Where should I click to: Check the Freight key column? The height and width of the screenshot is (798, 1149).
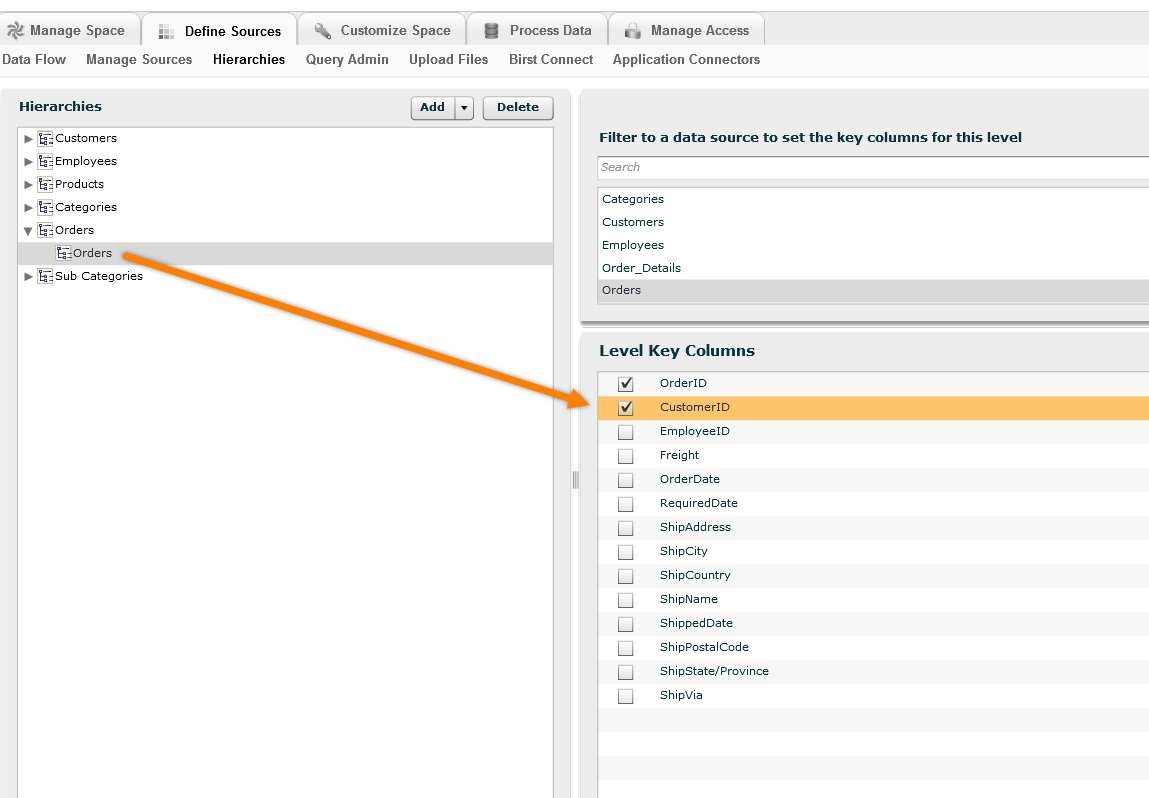point(625,456)
